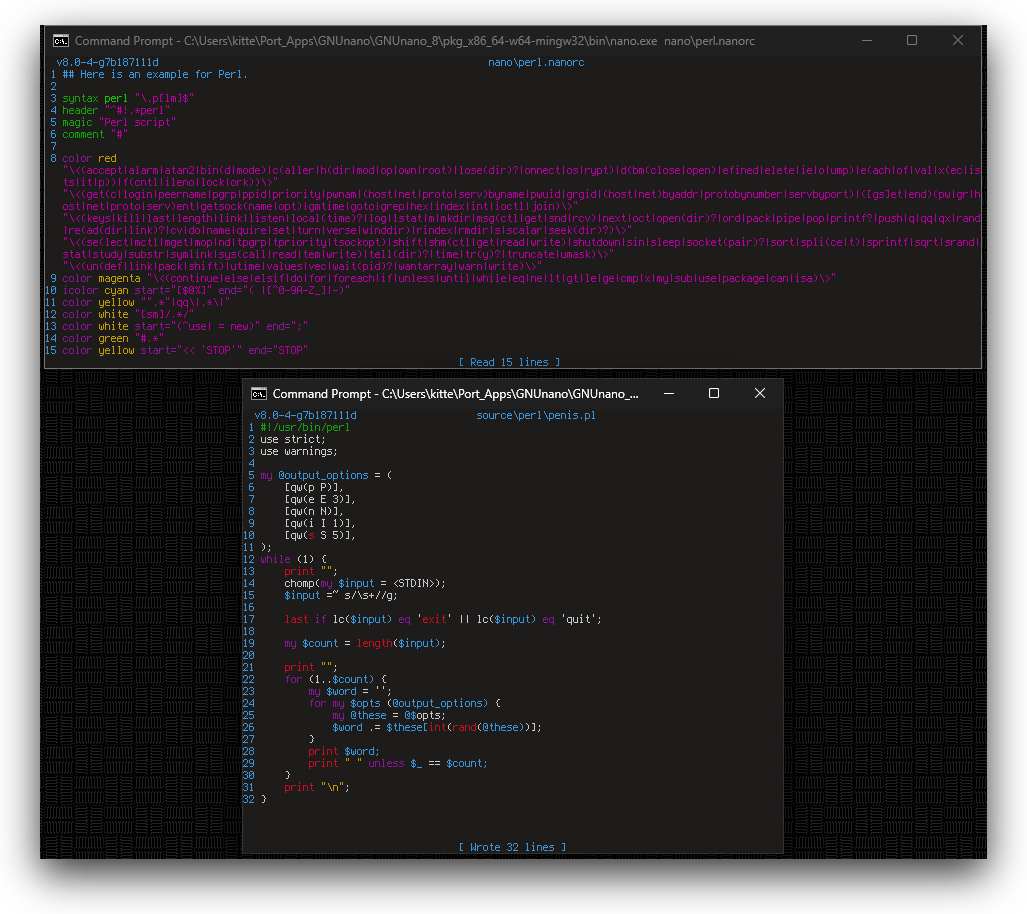This screenshot has width=1027, height=914.
Task: Click the title bar text of the perl.nanorc window
Action: pos(415,41)
